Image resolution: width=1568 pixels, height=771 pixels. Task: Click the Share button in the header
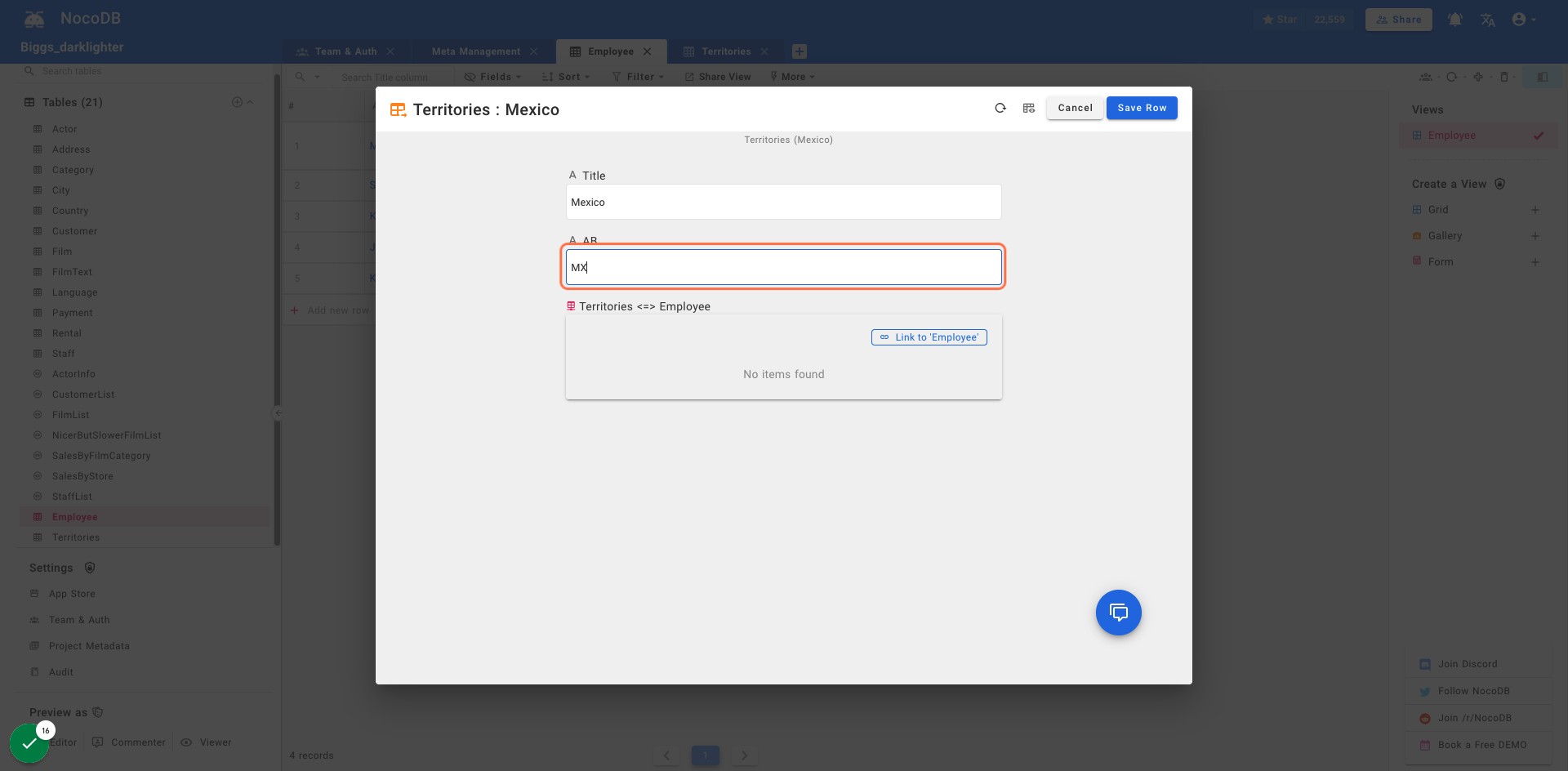tap(1398, 20)
